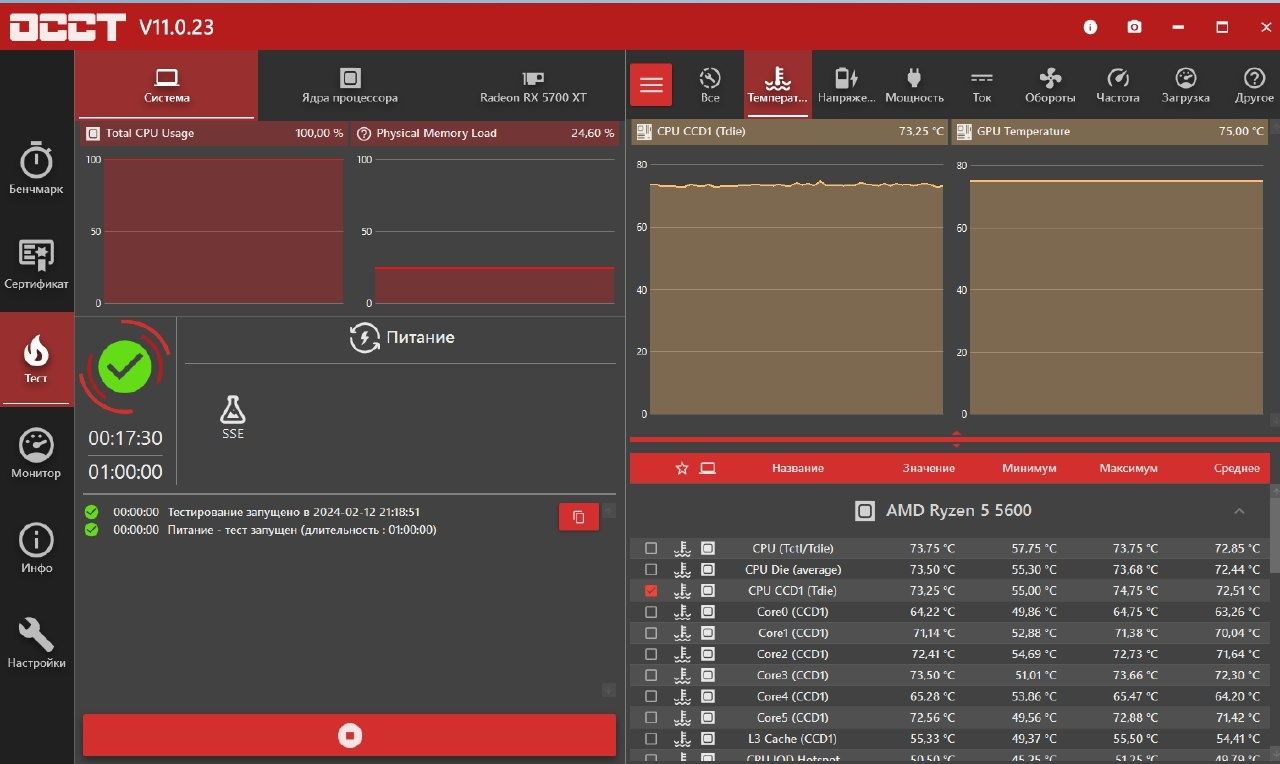The height and width of the screenshot is (764, 1280).
Task: Switch to Частота sensor tab
Action: tap(1118, 85)
